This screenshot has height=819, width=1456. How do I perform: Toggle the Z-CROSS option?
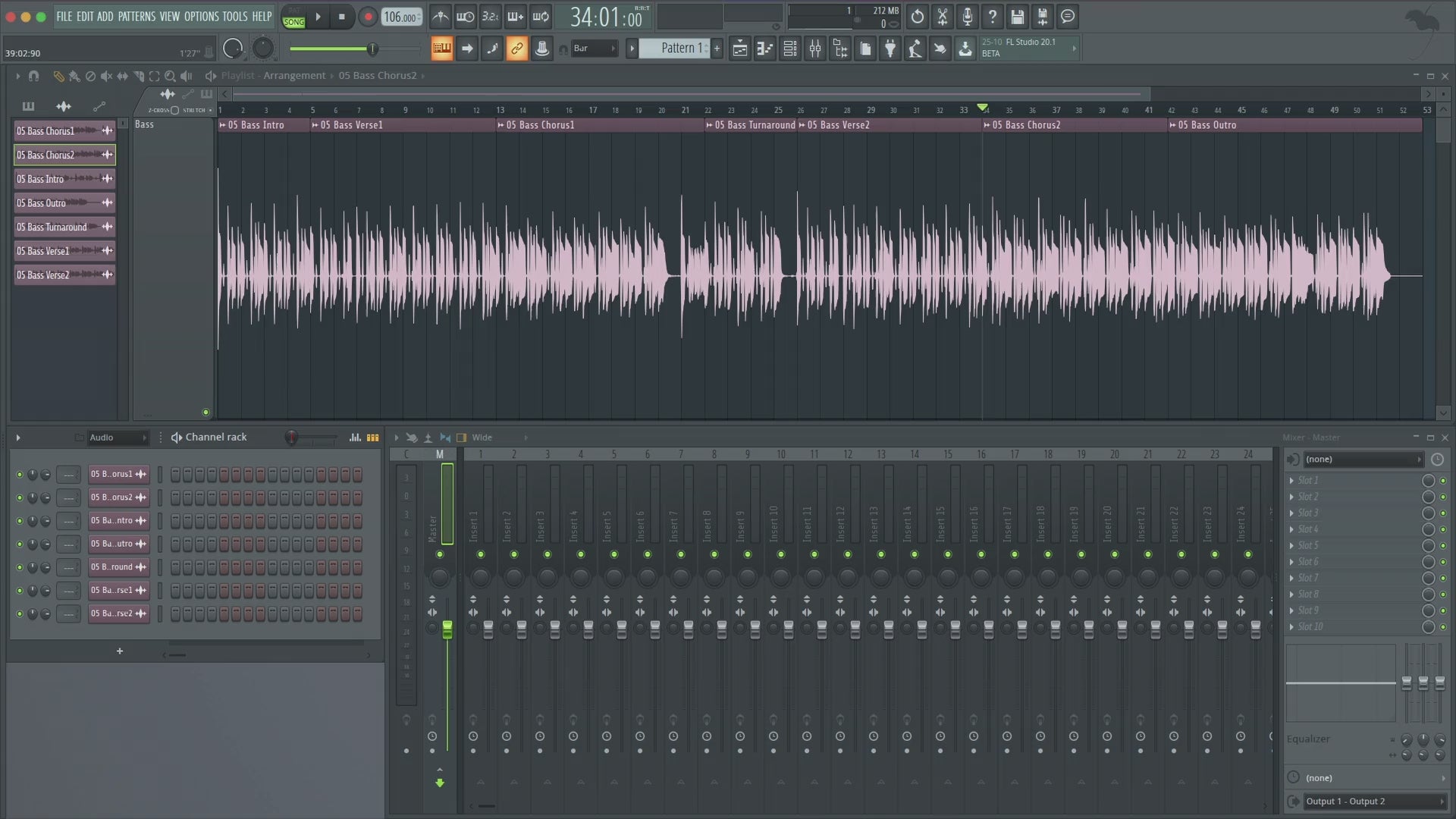pyautogui.click(x=174, y=110)
